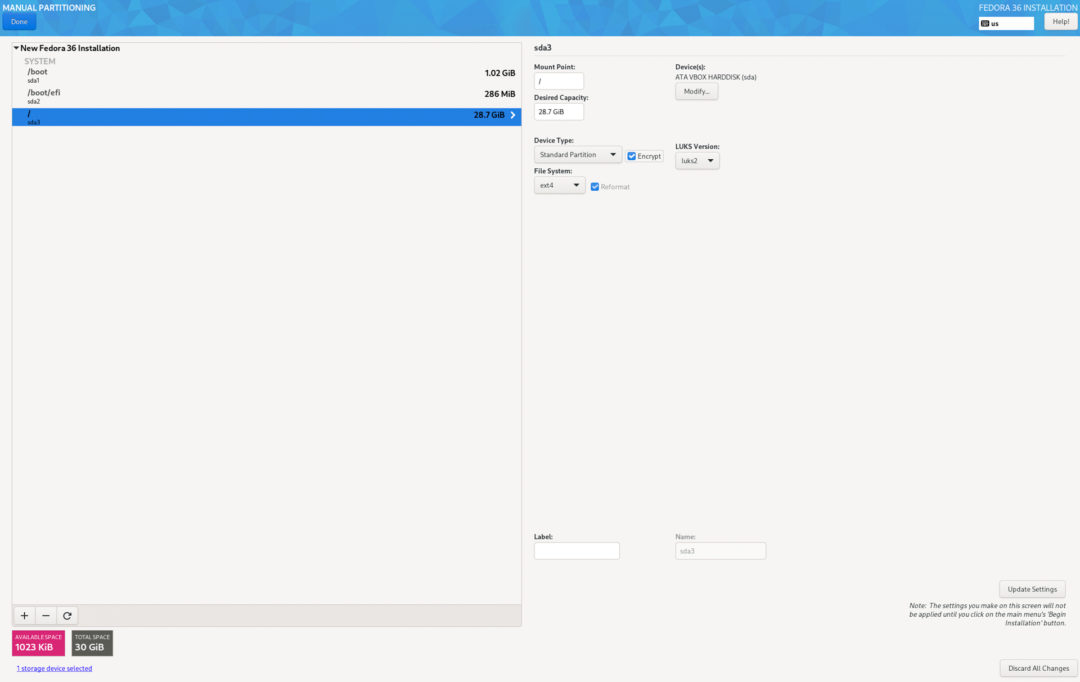1080x682 pixels.
Task: Click the add mount point plus icon
Action: (x=24, y=615)
